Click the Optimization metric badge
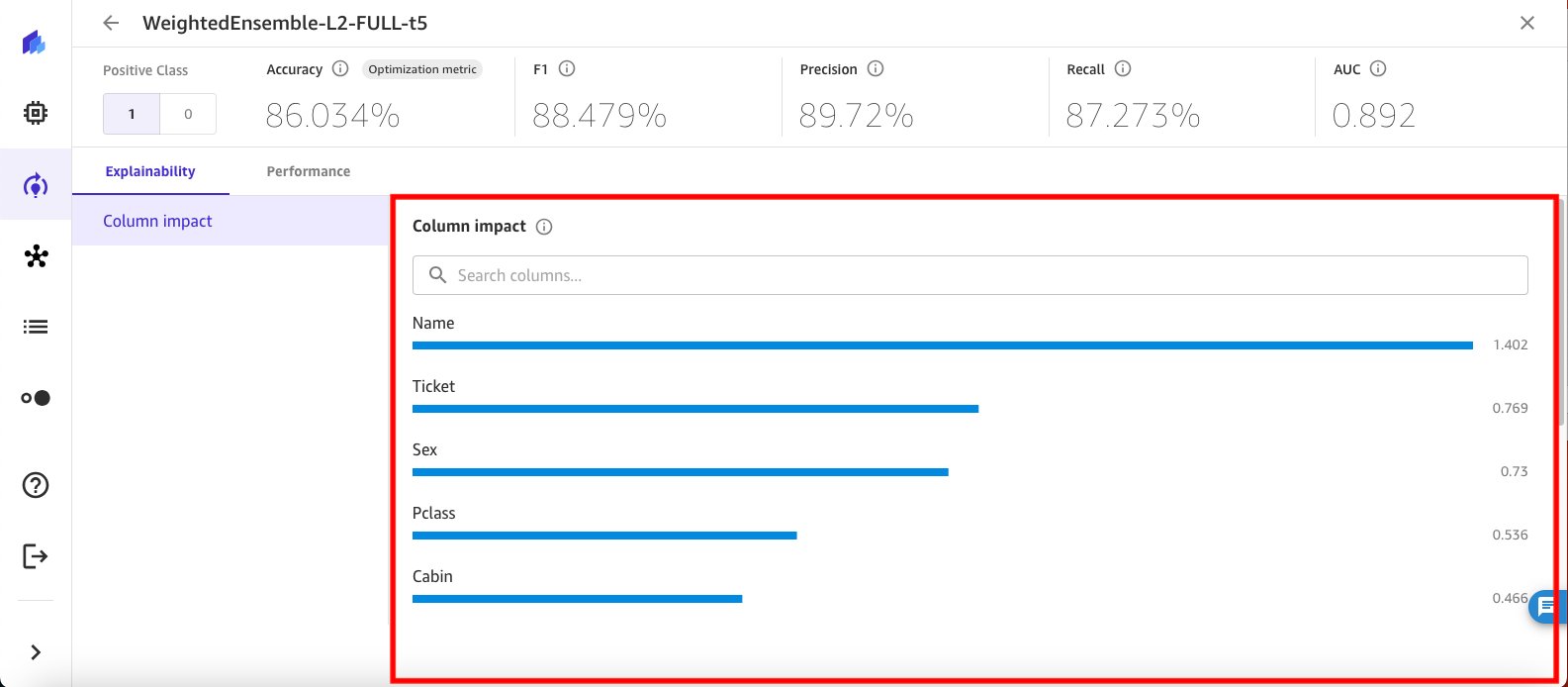This screenshot has height=687, width=1568. pos(422,69)
